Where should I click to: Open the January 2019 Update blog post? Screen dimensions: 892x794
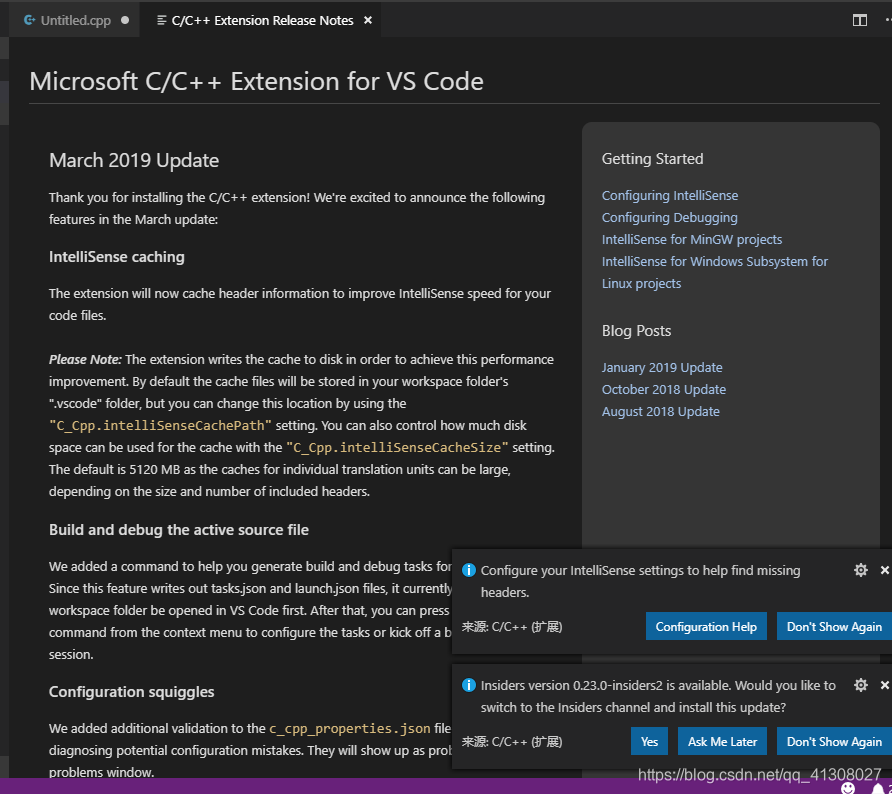(662, 368)
